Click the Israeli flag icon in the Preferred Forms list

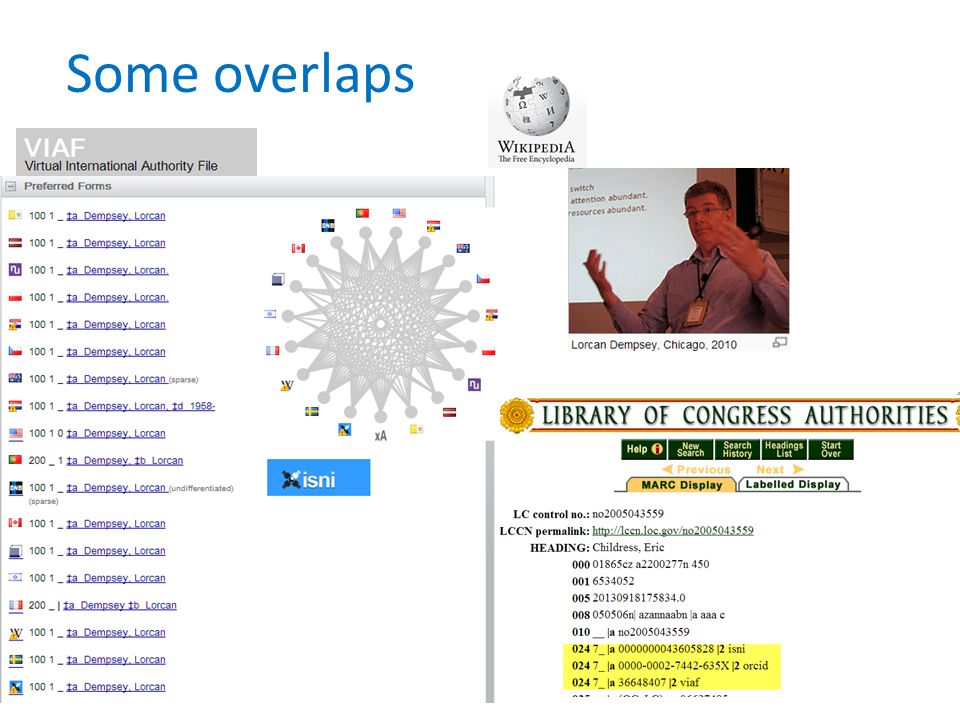pos(15,577)
